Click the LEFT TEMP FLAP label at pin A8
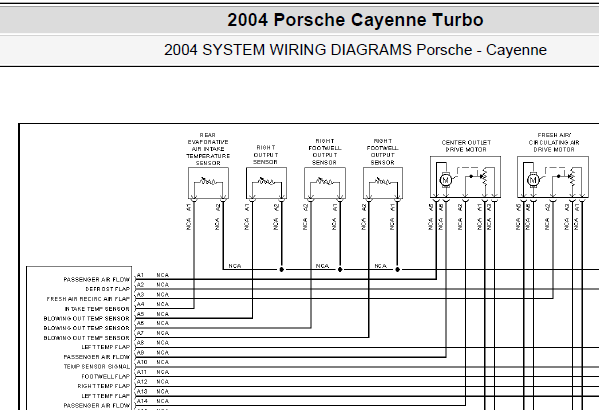 (x=106, y=347)
